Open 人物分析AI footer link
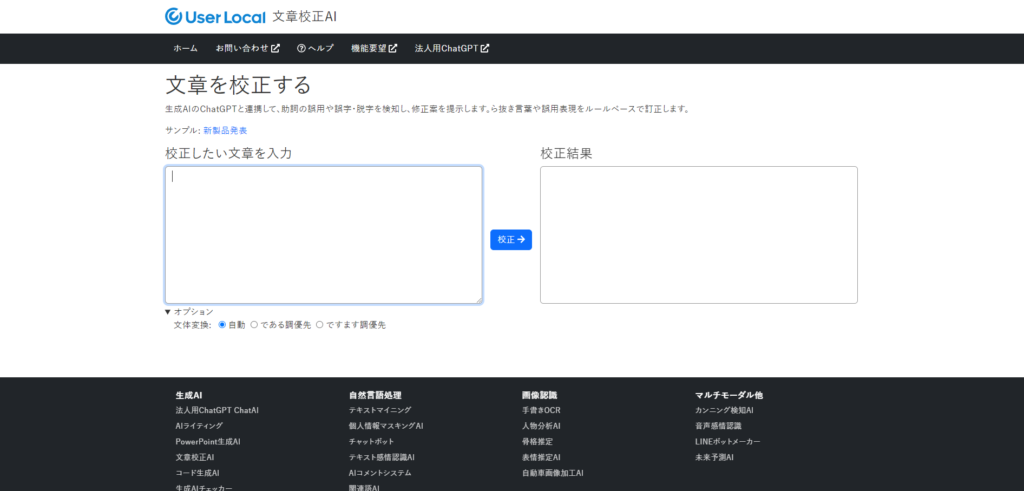 [x=541, y=426]
